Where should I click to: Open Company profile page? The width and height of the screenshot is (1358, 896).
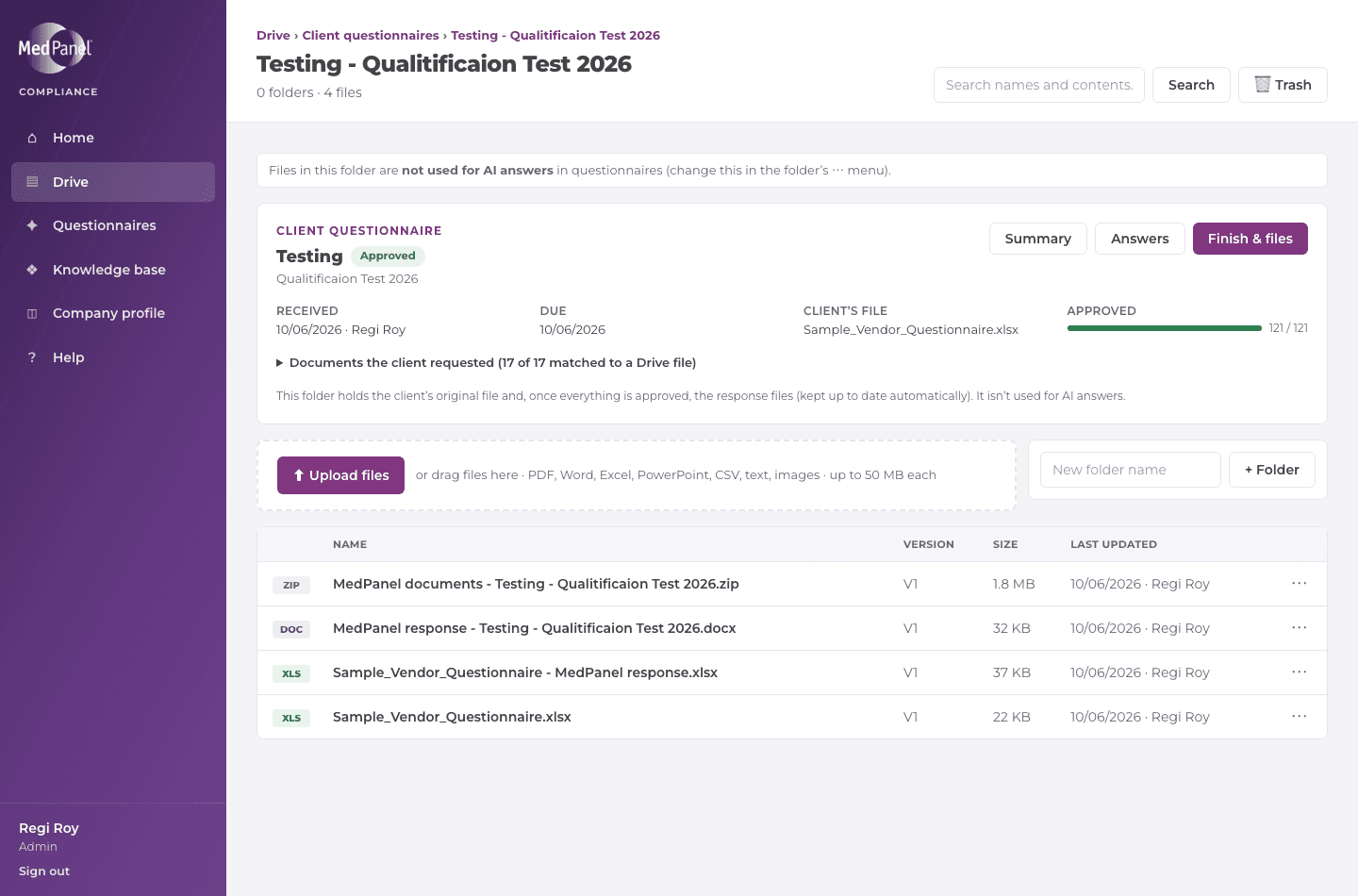113,313
